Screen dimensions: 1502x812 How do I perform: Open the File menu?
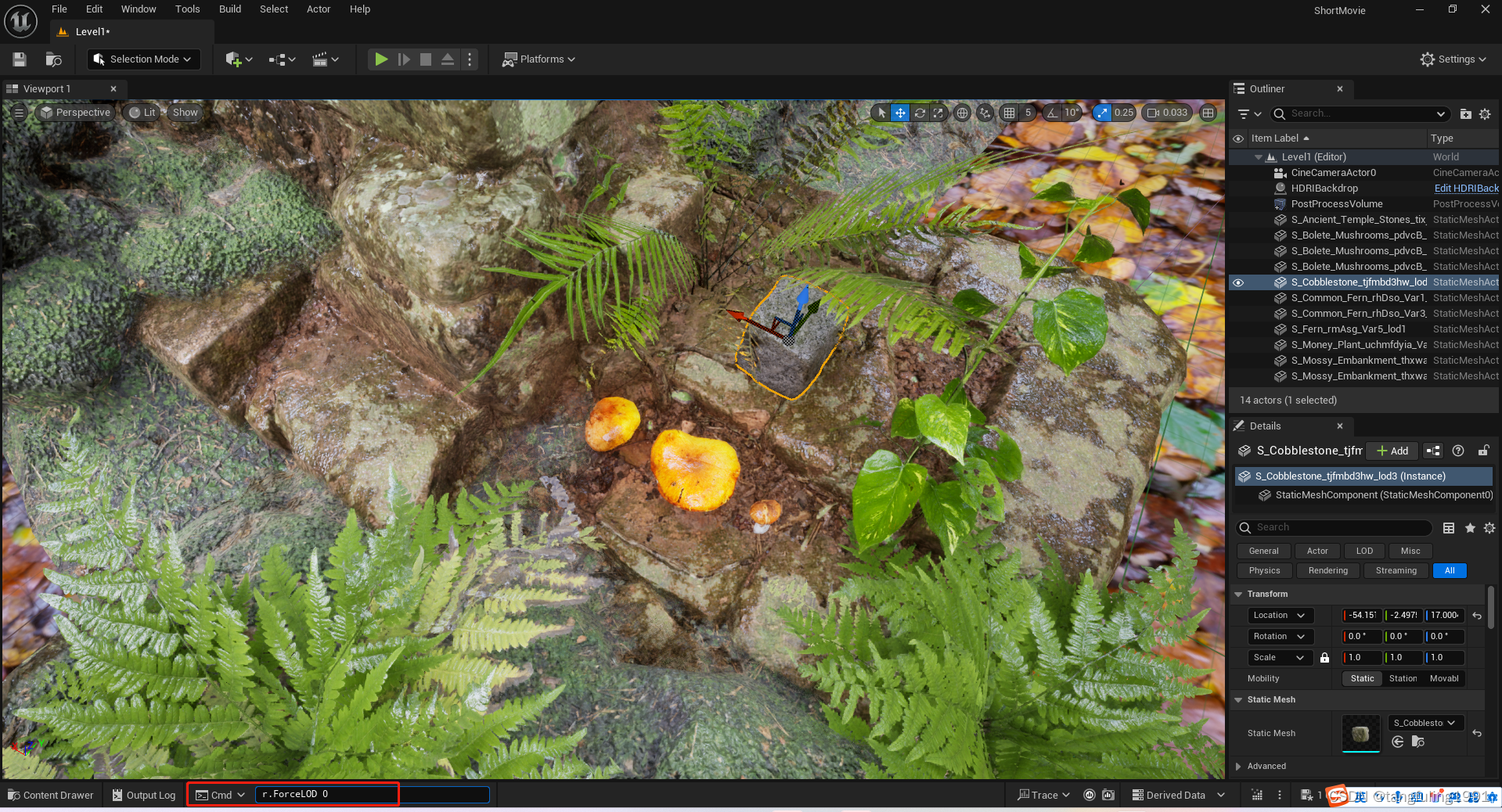click(59, 9)
